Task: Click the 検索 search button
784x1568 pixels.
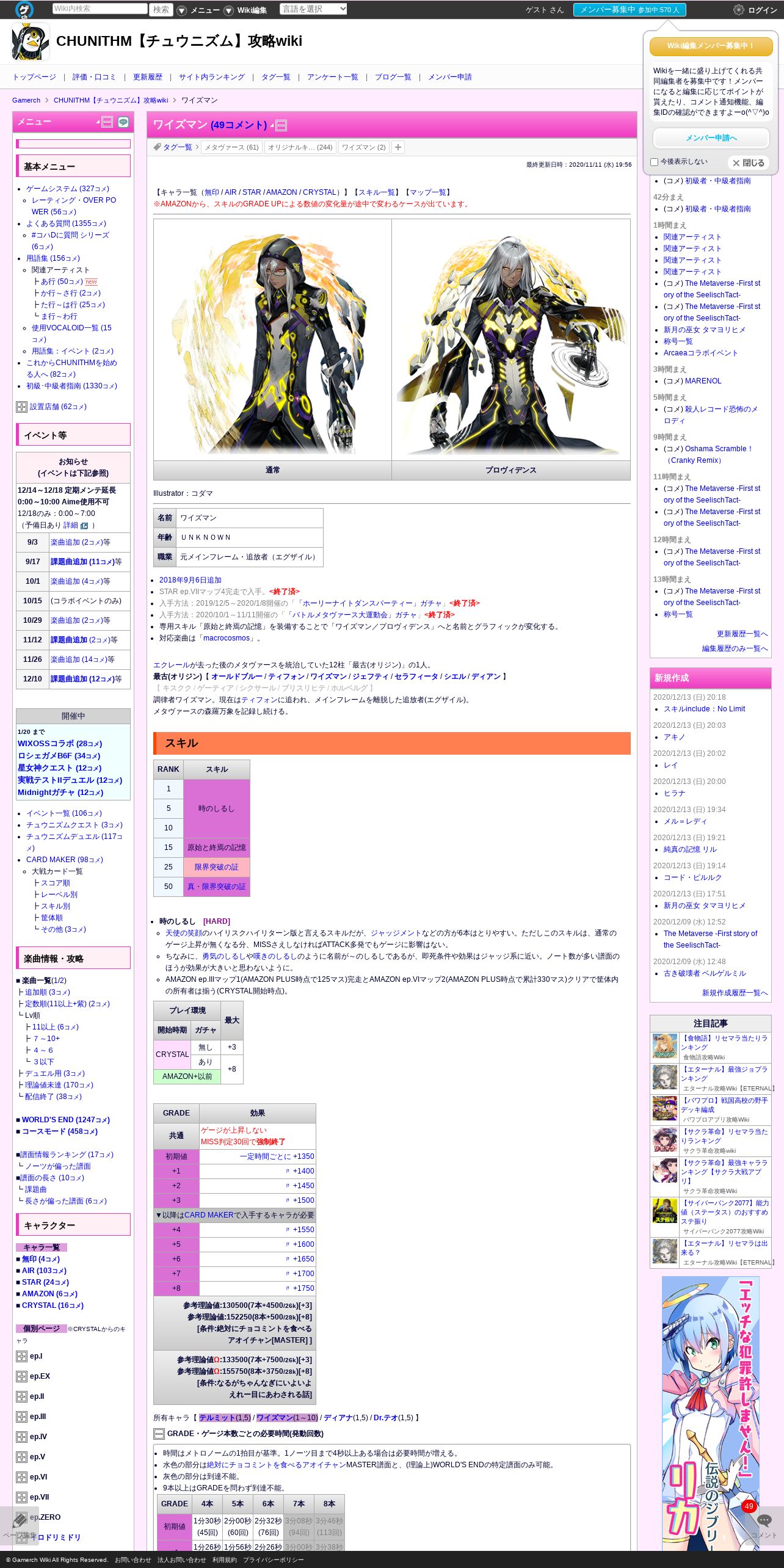Action: click(x=161, y=9)
